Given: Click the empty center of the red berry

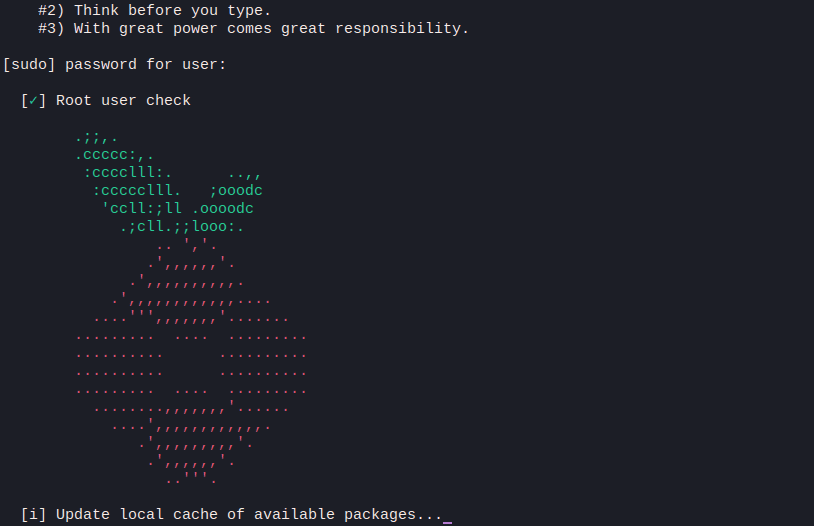Looking at the screenshot, I should (191, 365).
